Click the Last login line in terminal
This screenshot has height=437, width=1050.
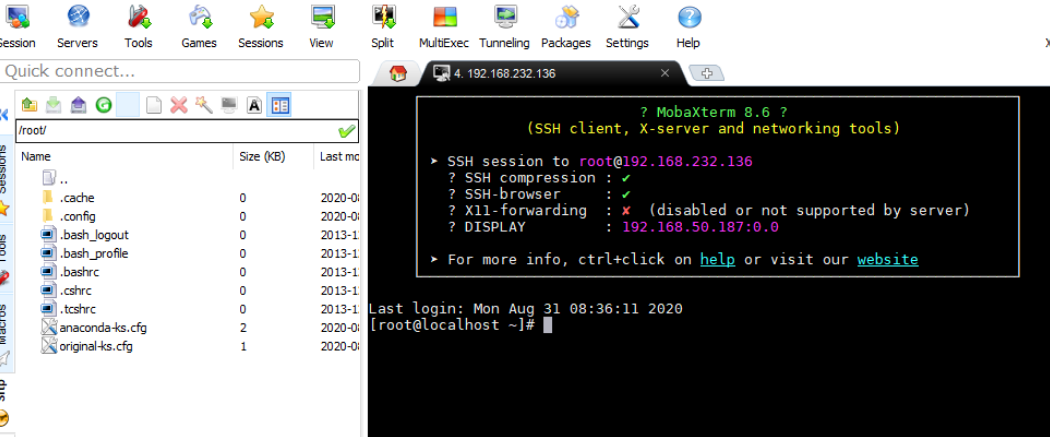click(526, 309)
